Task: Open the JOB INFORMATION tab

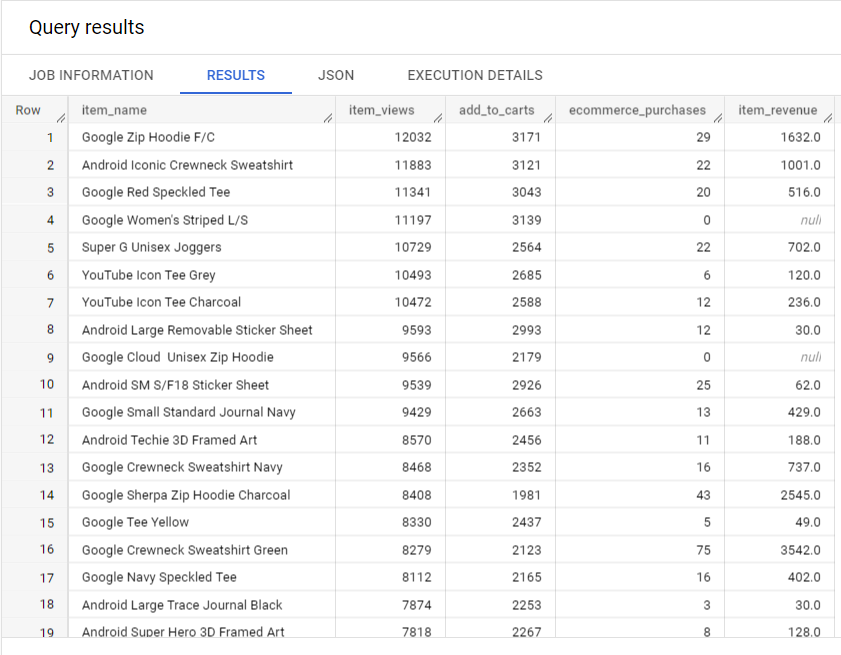Action: pos(91,75)
